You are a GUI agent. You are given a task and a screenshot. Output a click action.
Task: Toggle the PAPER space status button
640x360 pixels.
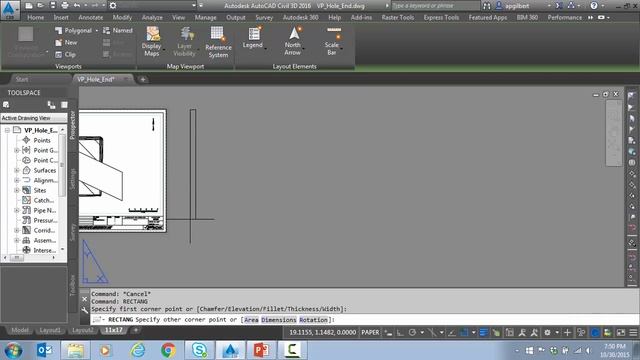point(370,333)
